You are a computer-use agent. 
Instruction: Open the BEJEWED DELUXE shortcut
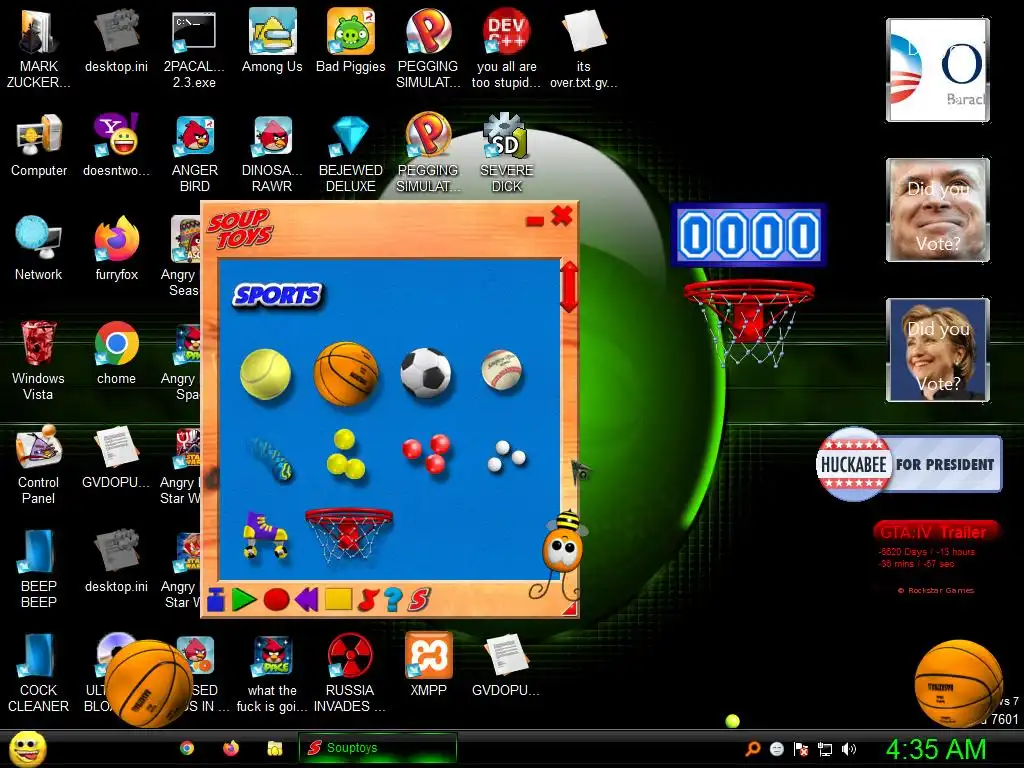351,153
